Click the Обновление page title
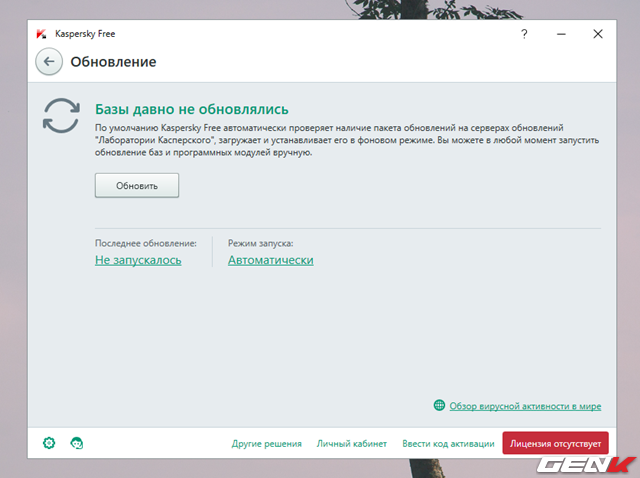Screen dimensions: 640x478 pos(113,62)
